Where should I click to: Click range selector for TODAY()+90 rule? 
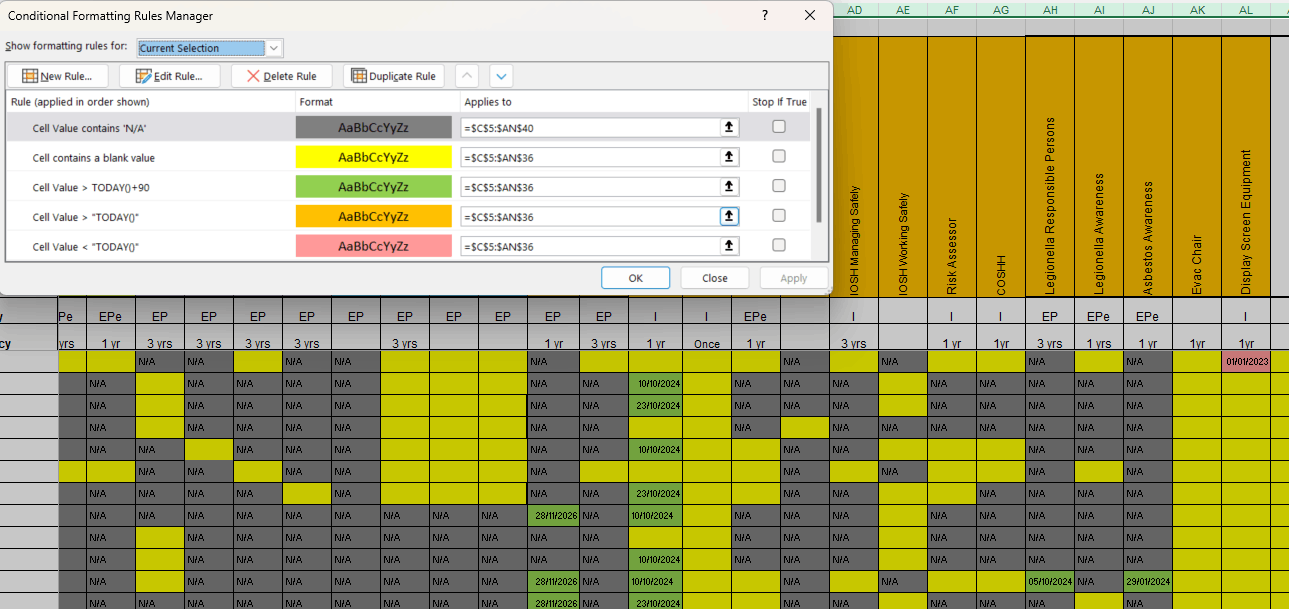[729, 187]
